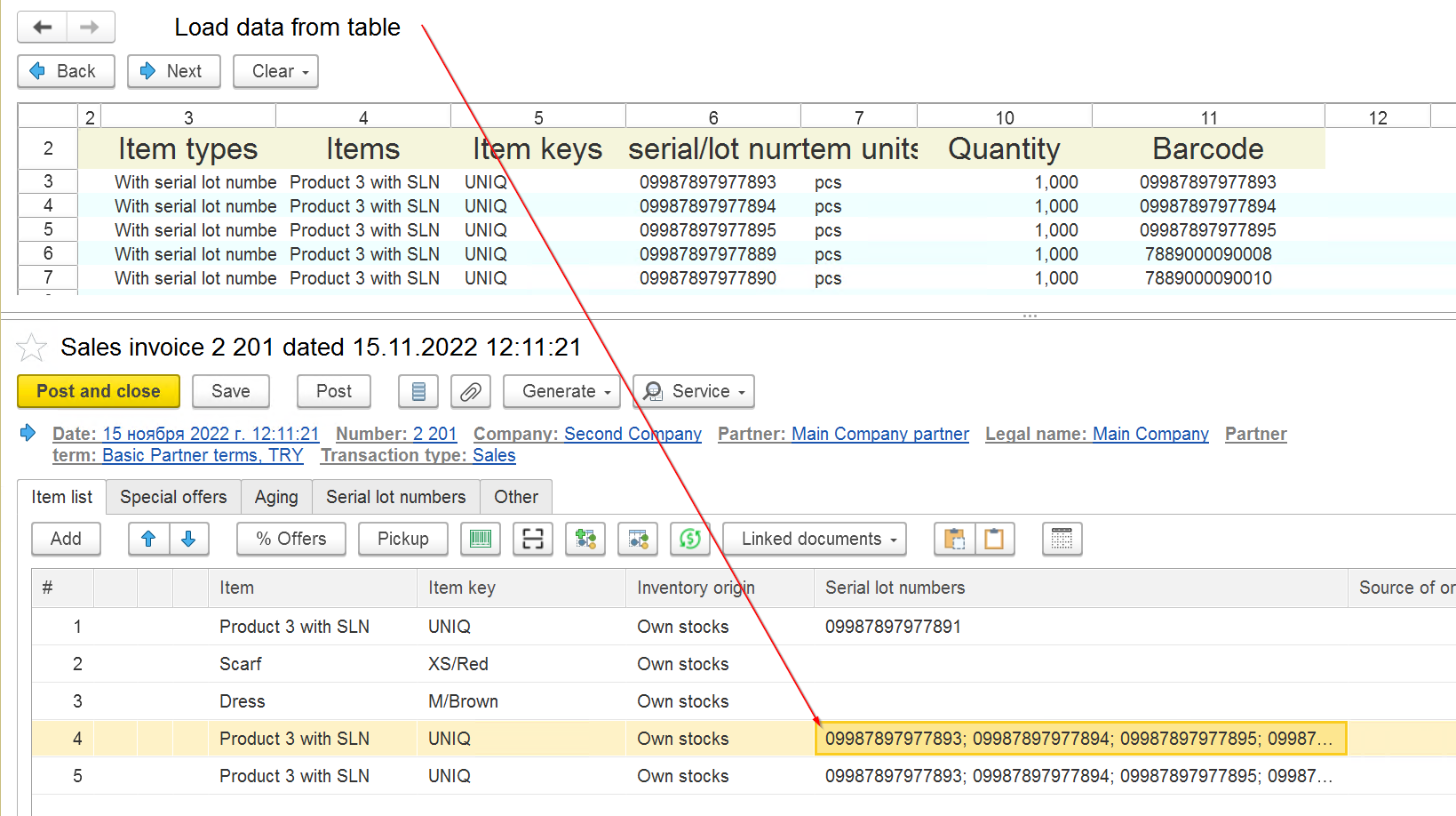Click the paperclip attachments icon
This screenshot has height=816, width=1456.
(471, 391)
